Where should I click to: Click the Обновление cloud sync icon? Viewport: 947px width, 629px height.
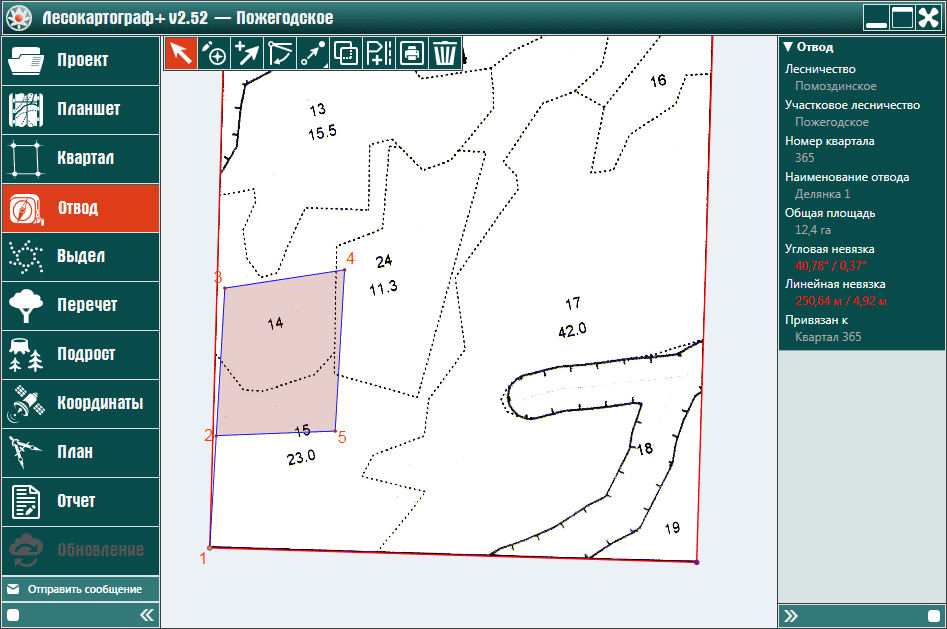click(25, 550)
